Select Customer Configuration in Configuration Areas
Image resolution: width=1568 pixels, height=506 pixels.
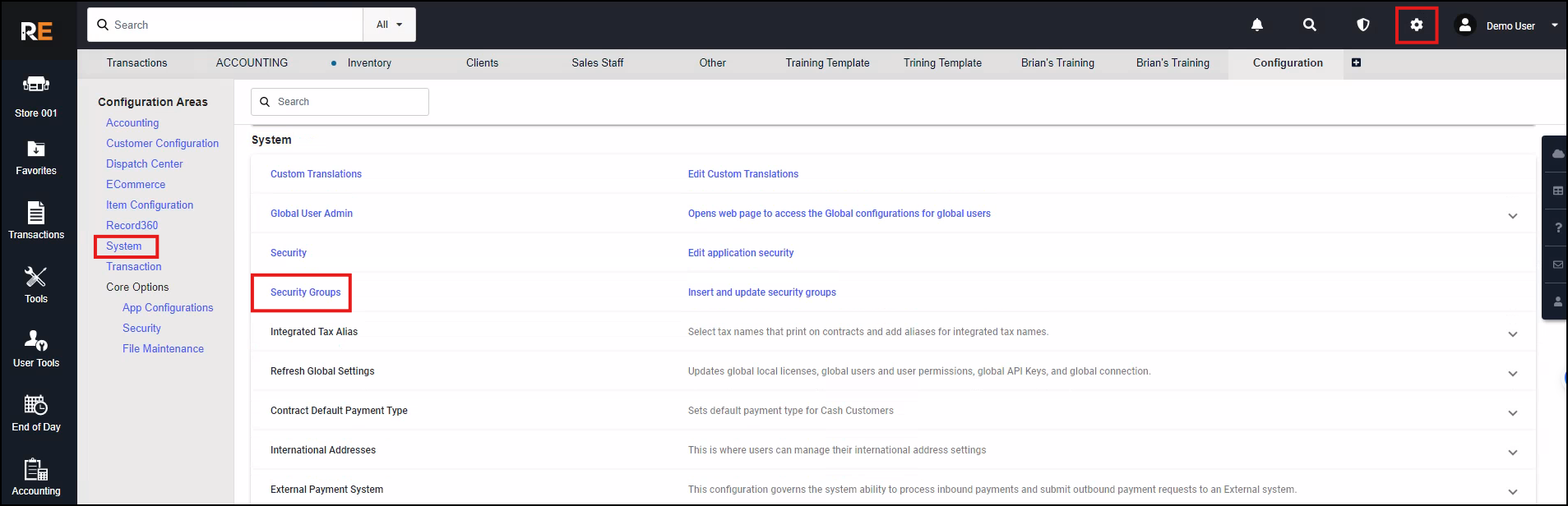(x=162, y=143)
